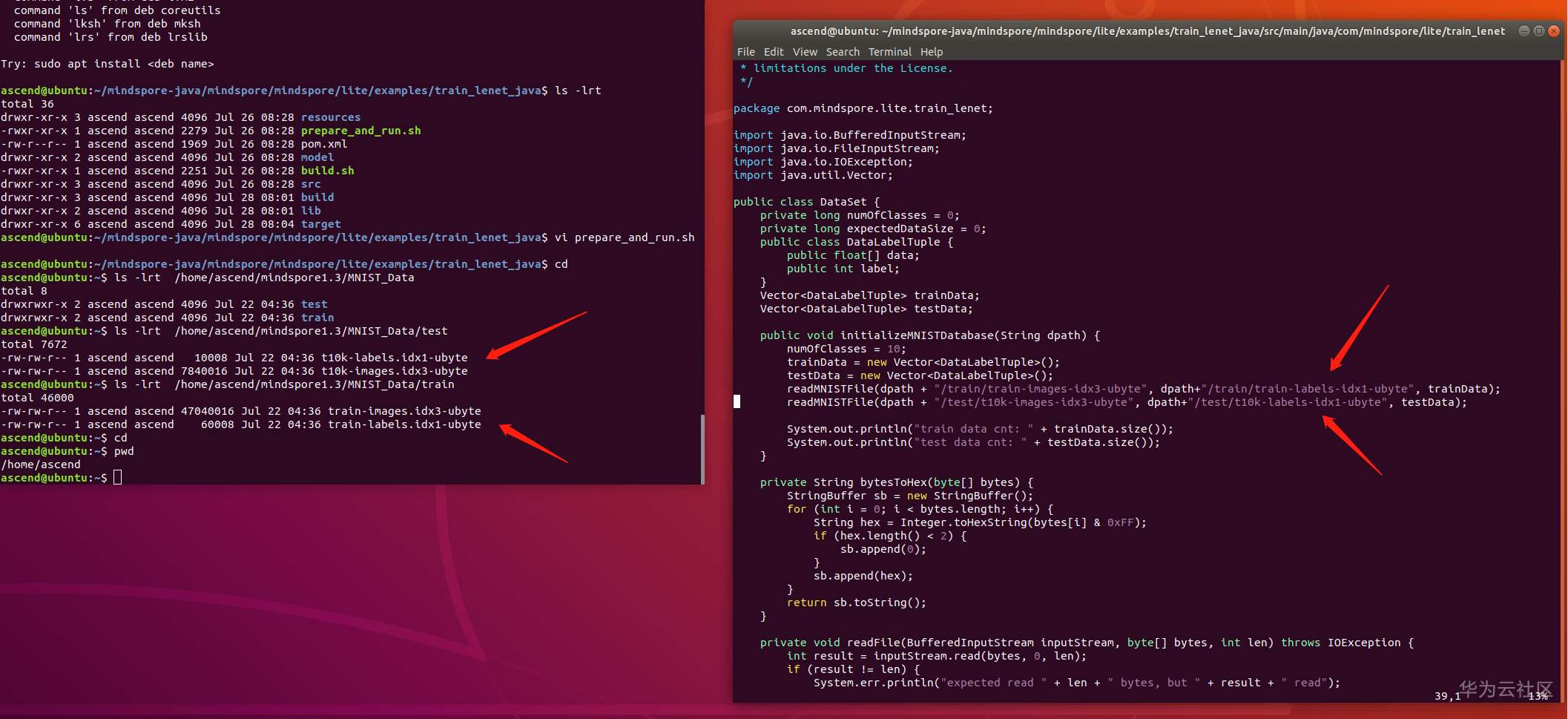
Task: Maximize the right terminal window
Action: tap(1539, 30)
